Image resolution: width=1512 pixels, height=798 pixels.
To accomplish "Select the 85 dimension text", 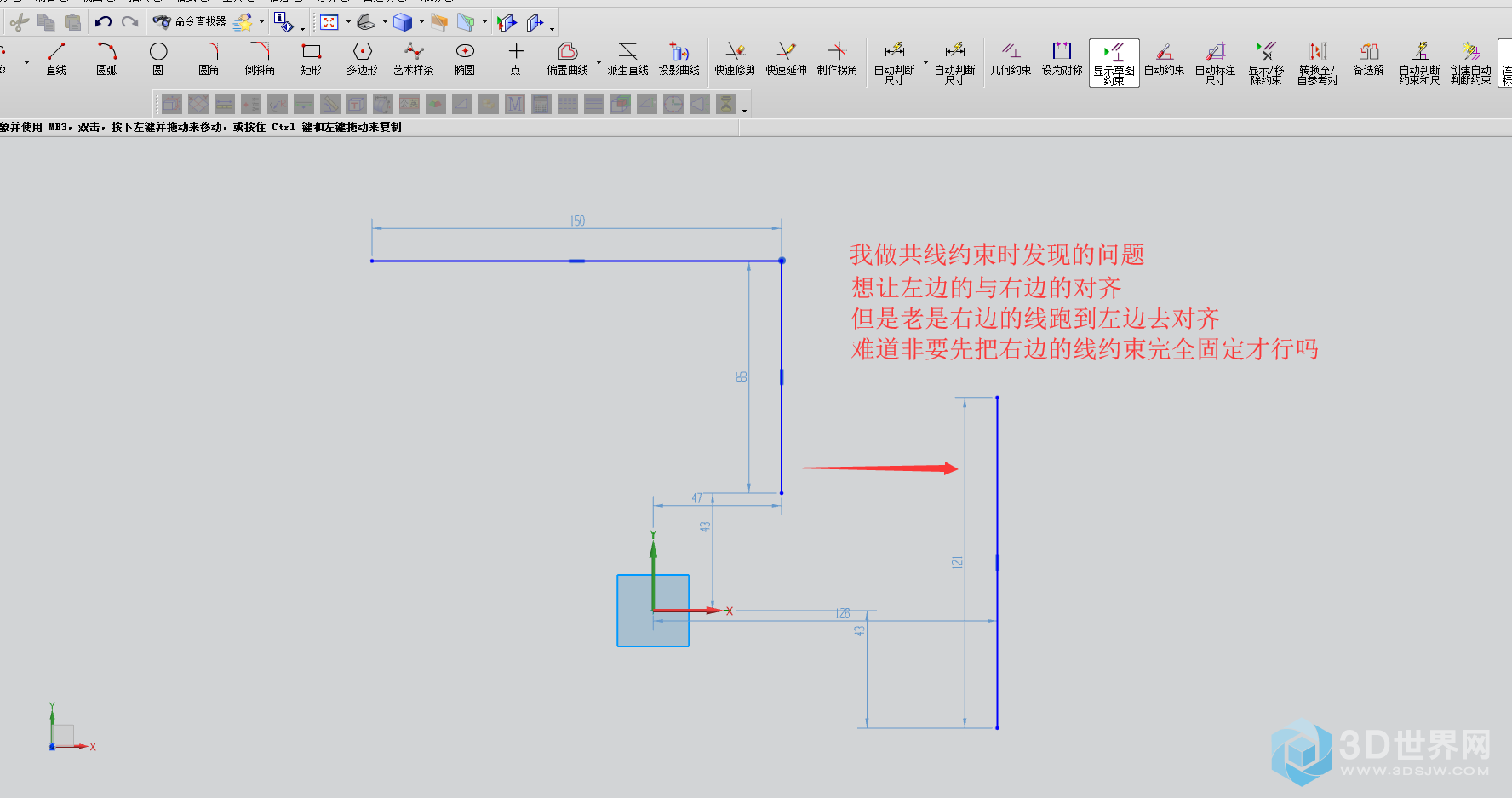I will (742, 376).
